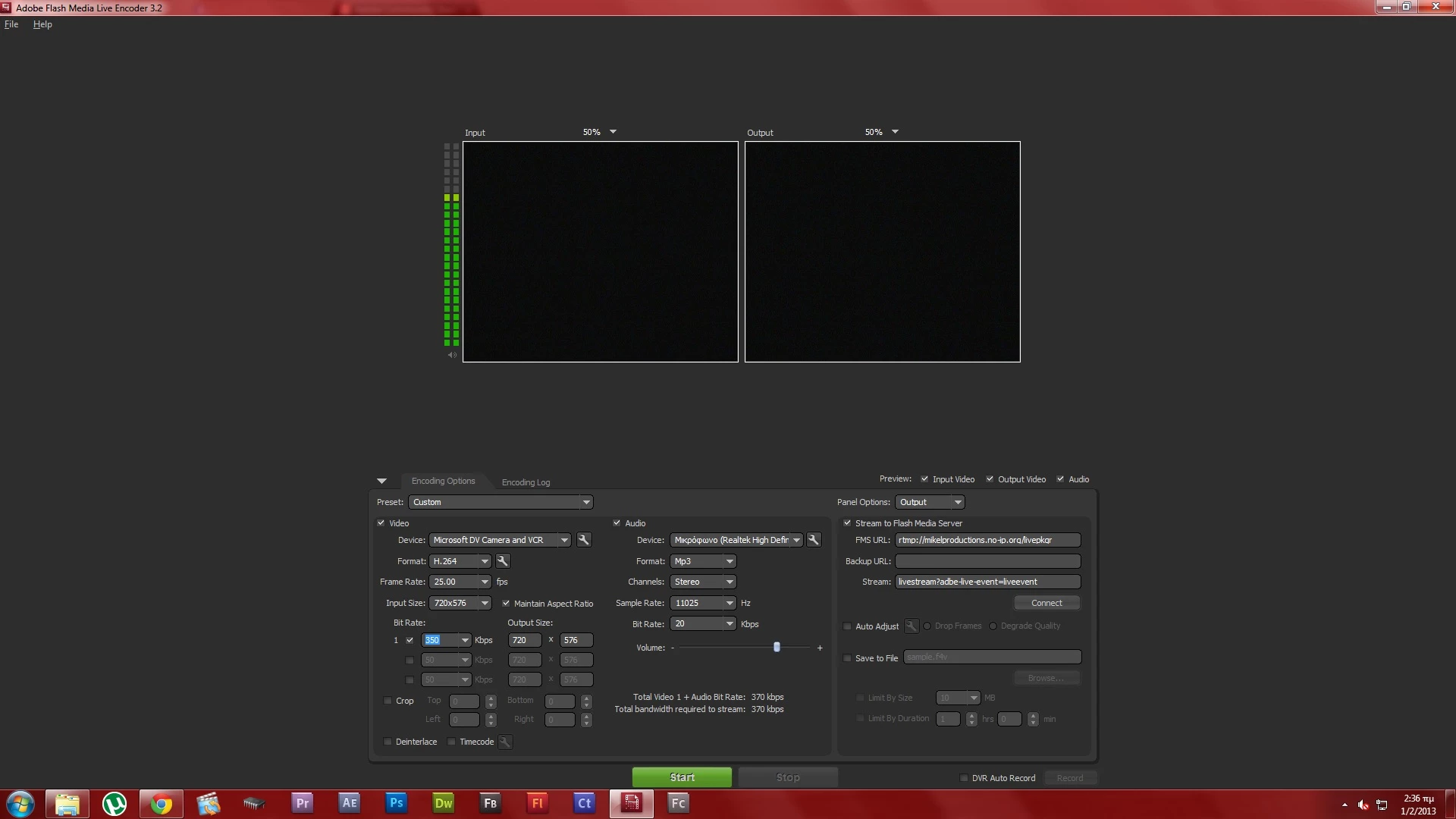Switch to the Encoding Log tab
Image resolution: width=1456 pixels, height=819 pixels.
[x=526, y=482]
